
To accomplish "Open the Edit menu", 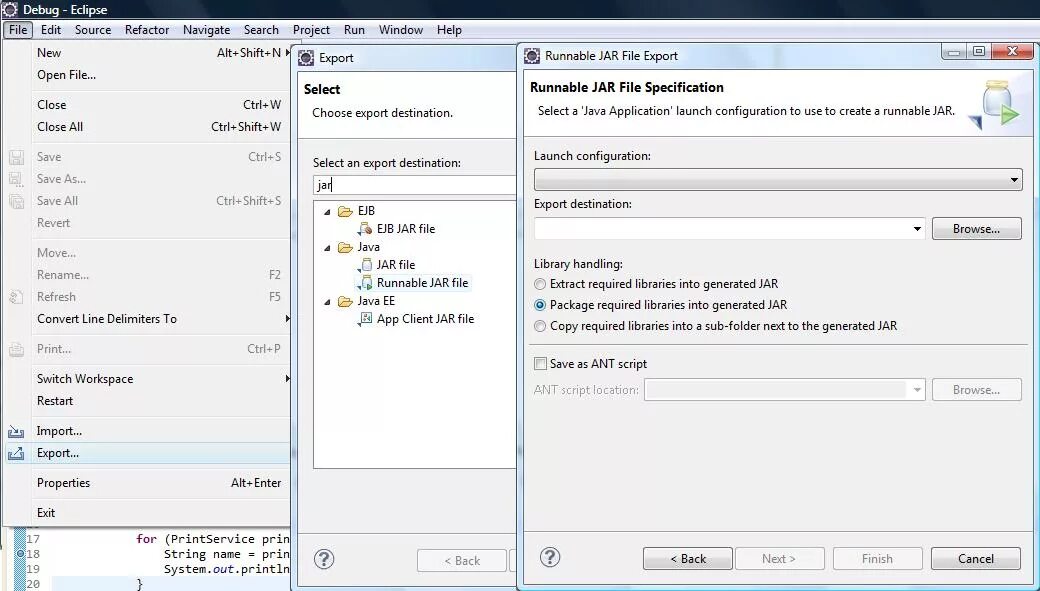I will click(x=50, y=30).
